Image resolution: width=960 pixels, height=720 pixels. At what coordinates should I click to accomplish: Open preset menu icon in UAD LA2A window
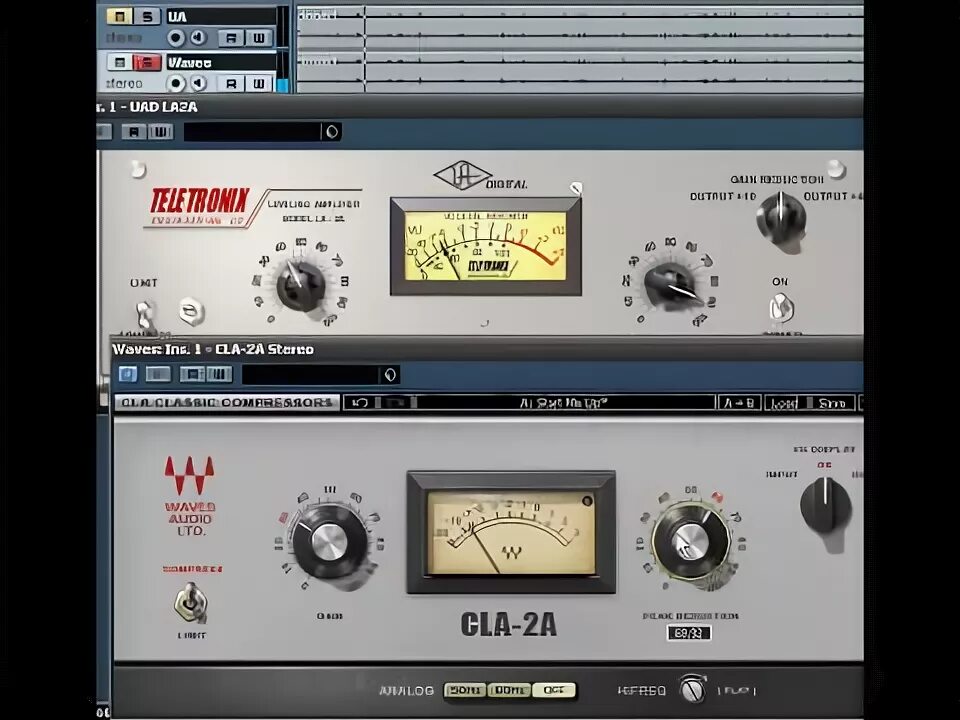pos(331,132)
